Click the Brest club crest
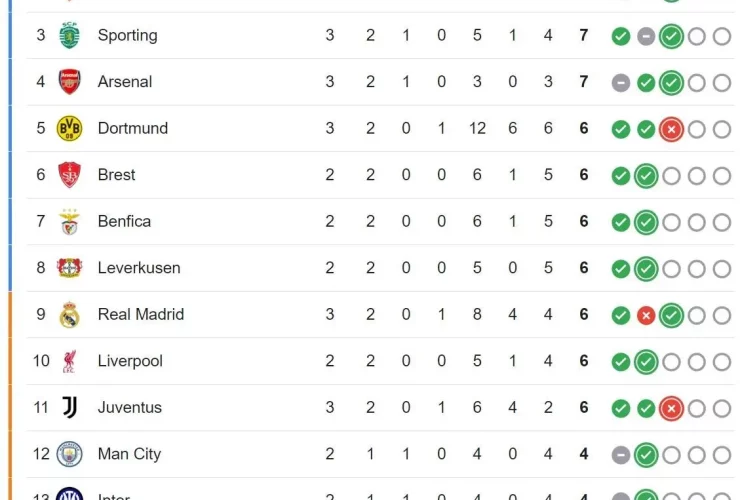The image size is (740, 500). point(69,175)
